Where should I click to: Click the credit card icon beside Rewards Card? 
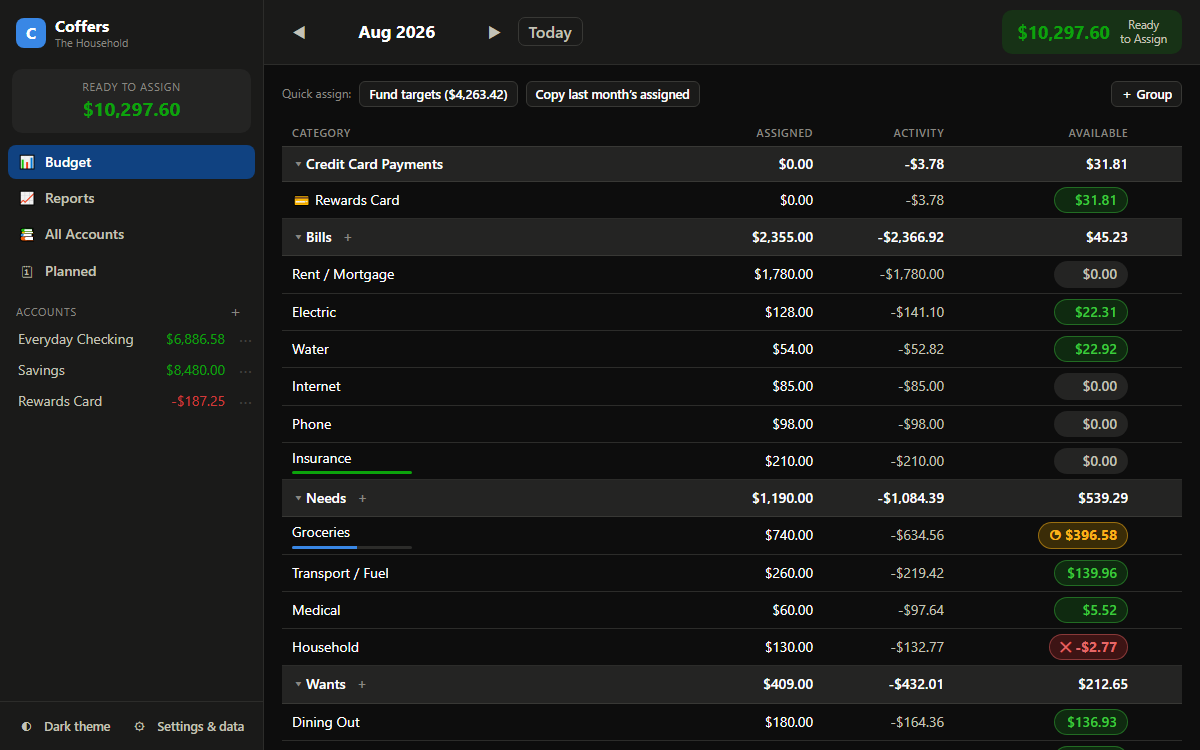click(301, 200)
